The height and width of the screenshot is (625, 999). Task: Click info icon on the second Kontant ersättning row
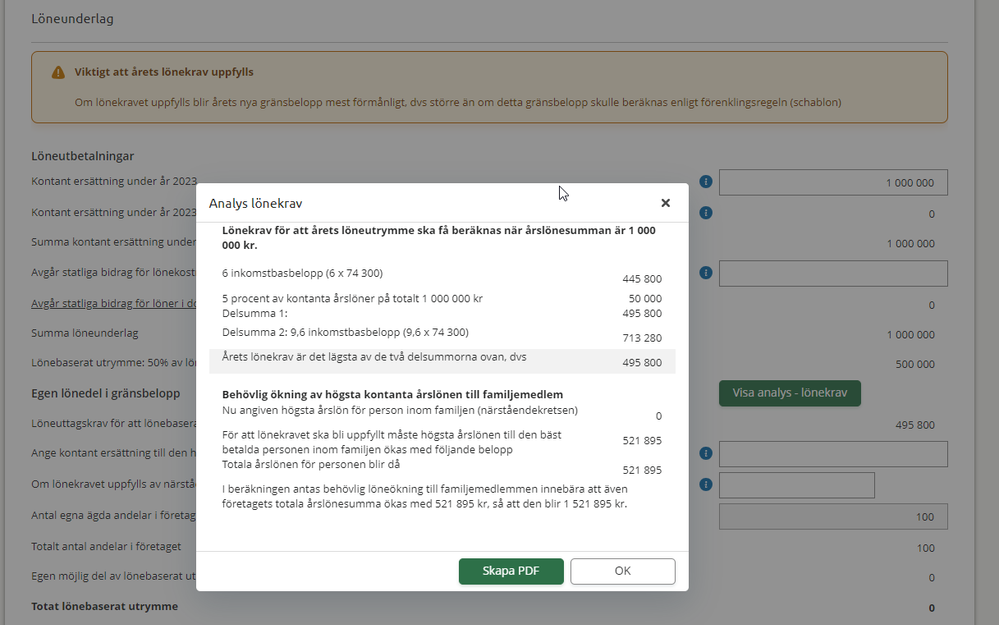[705, 213]
